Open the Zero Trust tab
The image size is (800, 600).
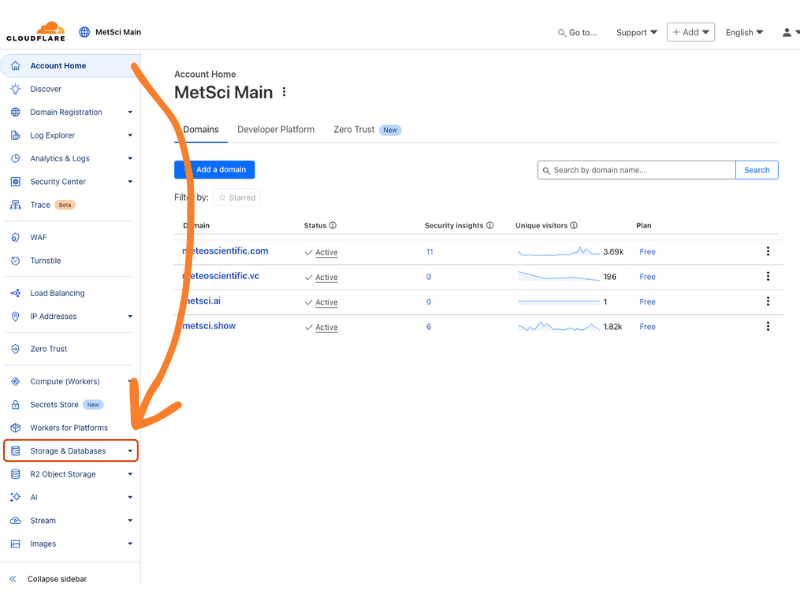(x=355, y=129)
